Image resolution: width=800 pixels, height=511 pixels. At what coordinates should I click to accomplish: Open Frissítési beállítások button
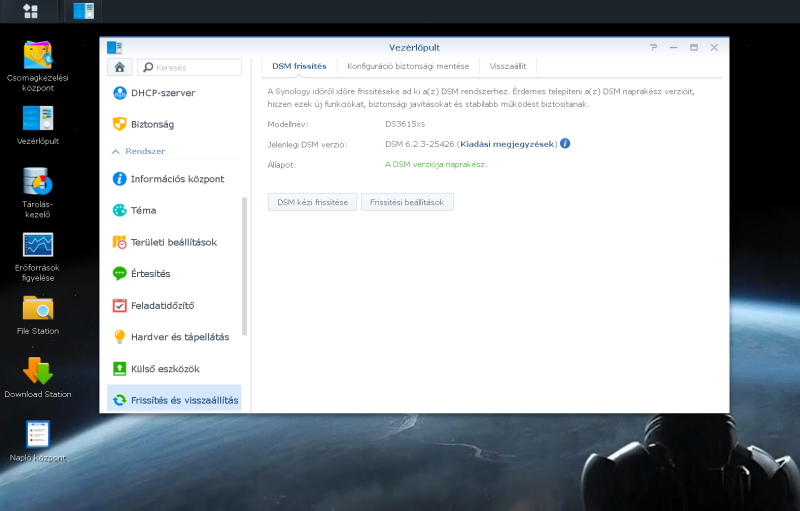[407, 202]
